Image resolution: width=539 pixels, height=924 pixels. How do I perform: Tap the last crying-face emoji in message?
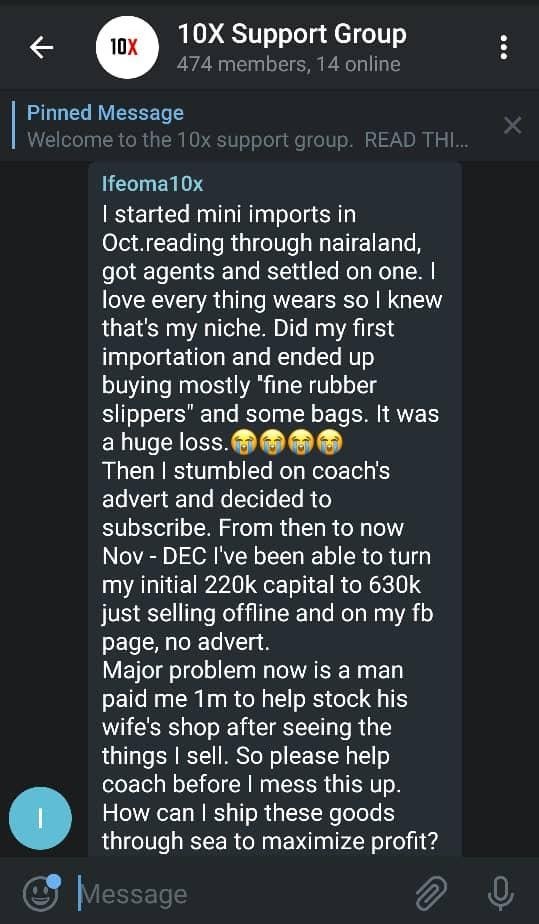[329, 443]
